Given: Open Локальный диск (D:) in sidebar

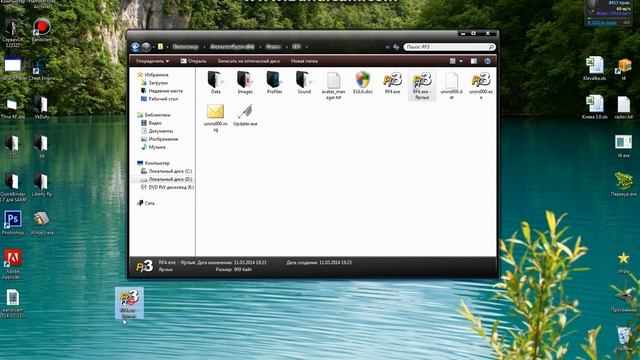Looking at the screenshot, I should coord(167,179).
